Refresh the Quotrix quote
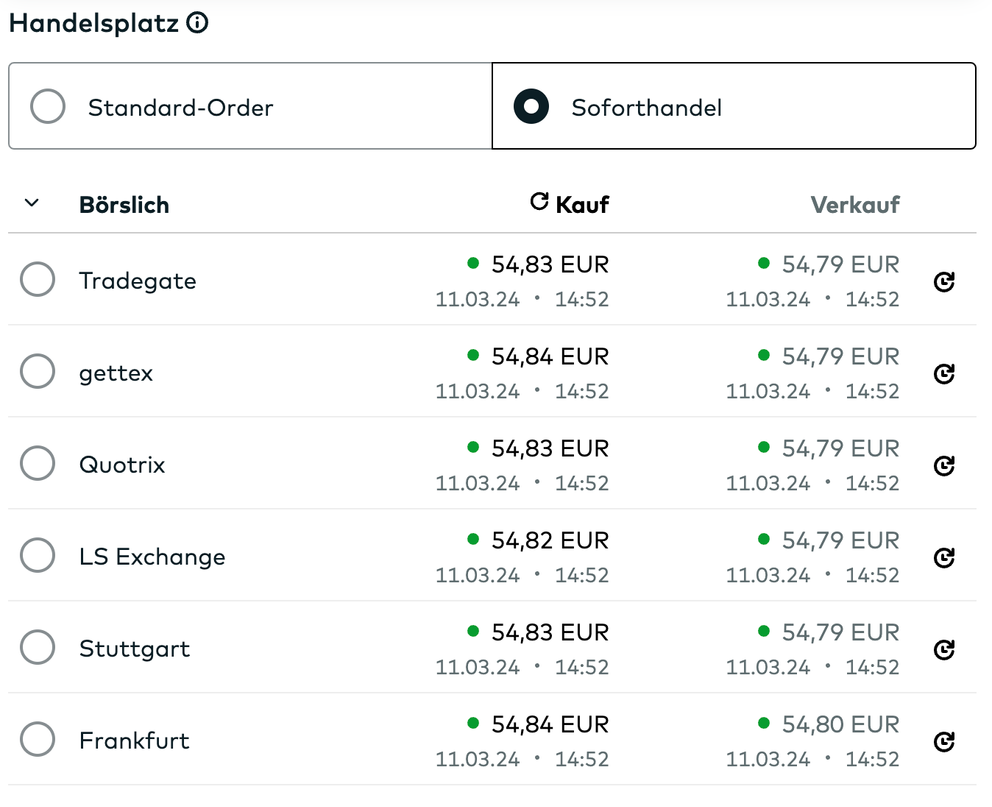The width and height of the screenshot is (992, 807). click(x=943, y=465)
